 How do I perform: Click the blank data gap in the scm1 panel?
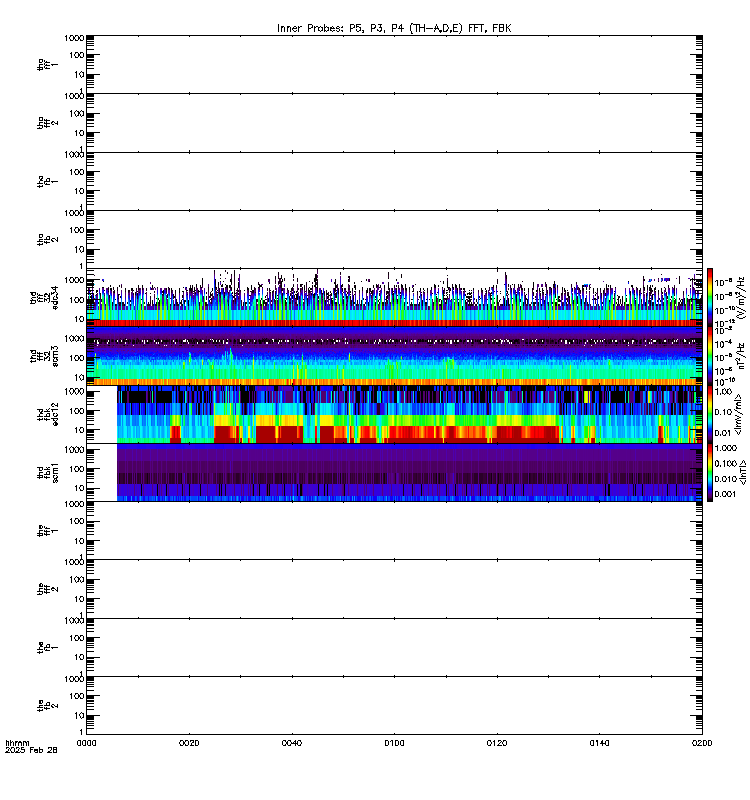click(x=102, y=472)
